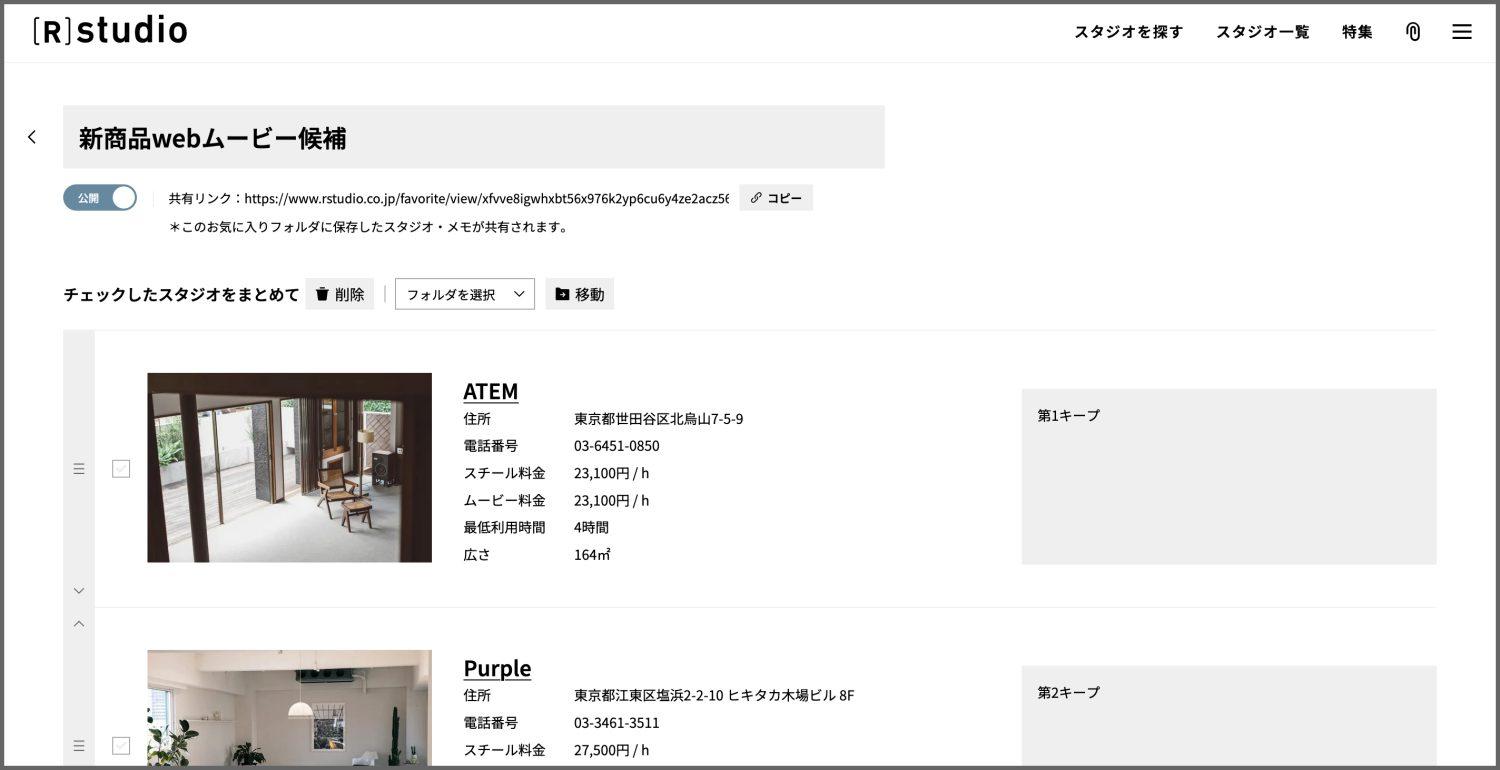The width and height of the screenshot is (1500, 770).
Task: Click the drag handle beside the ATEM studio
Action: coord(79,468)
